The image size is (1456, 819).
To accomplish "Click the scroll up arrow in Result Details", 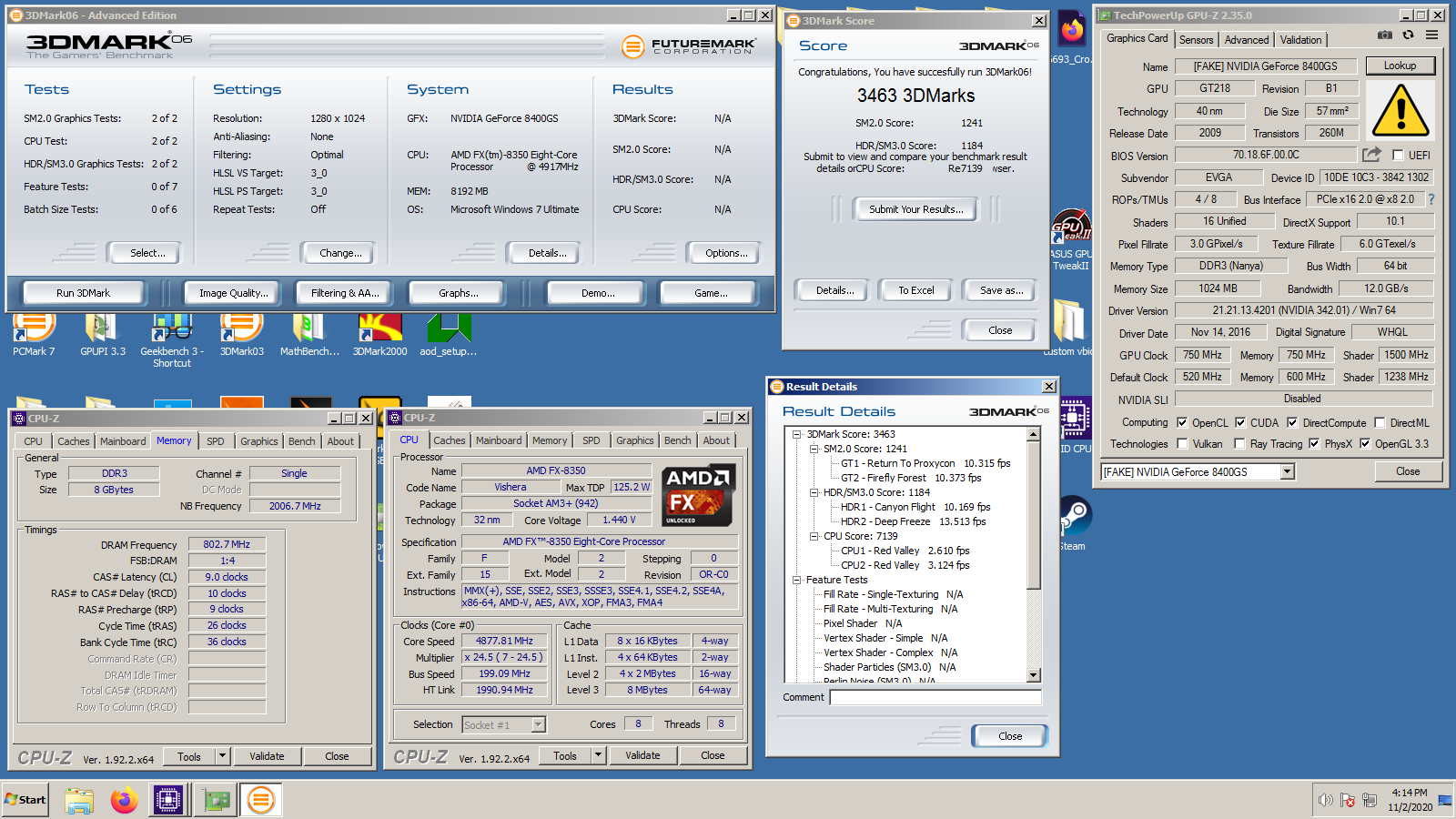I will pos(1034,435).
